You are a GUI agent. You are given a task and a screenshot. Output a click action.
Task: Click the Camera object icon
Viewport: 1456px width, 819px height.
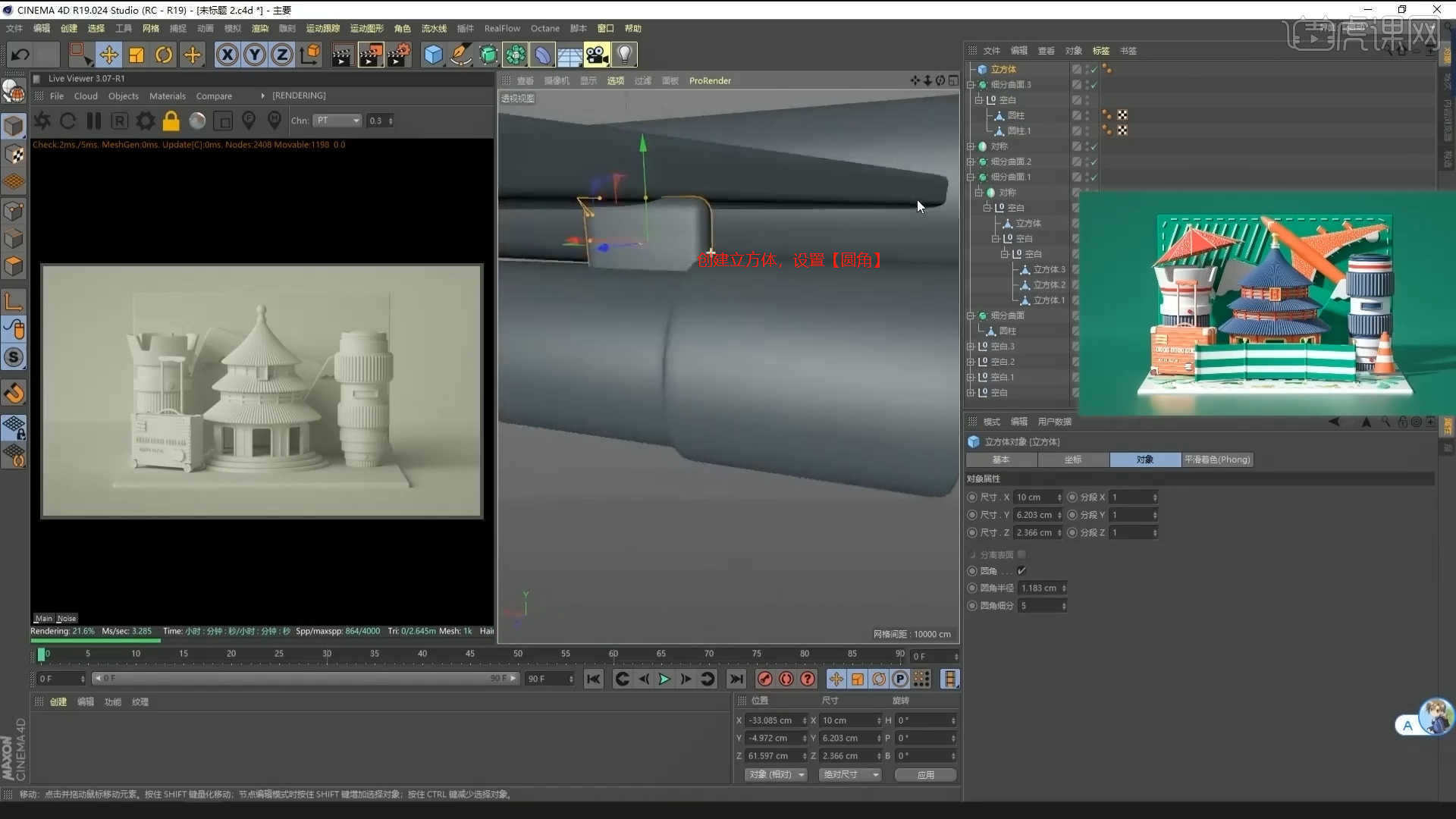[597, 55]
